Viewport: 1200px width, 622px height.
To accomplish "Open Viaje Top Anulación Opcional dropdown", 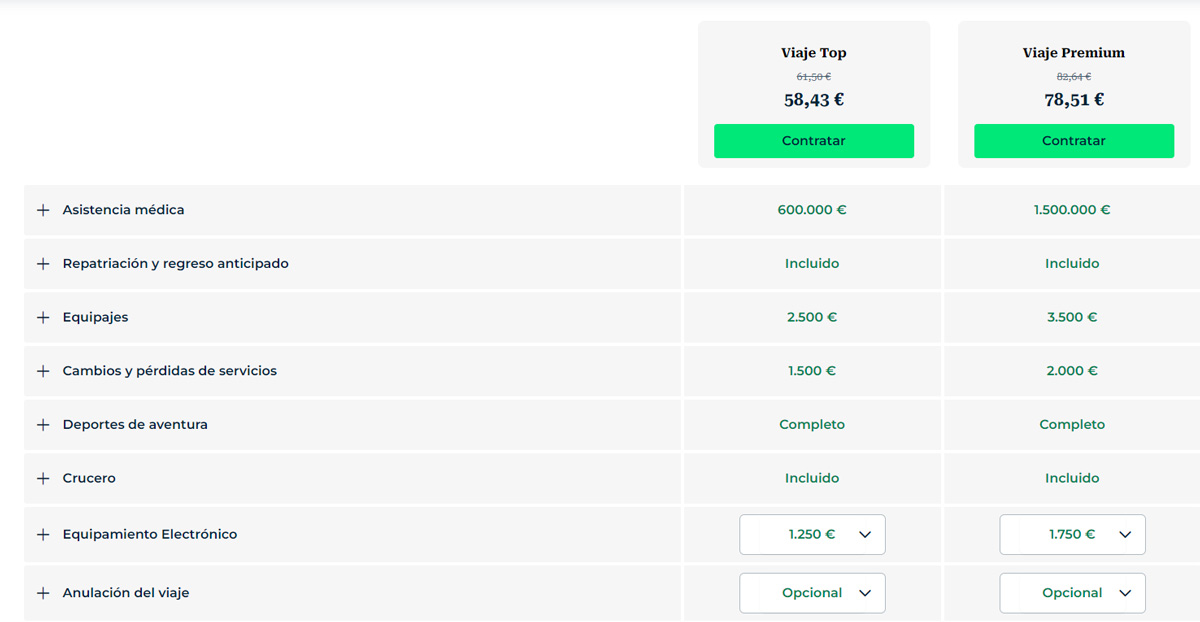I will (812, 593).
